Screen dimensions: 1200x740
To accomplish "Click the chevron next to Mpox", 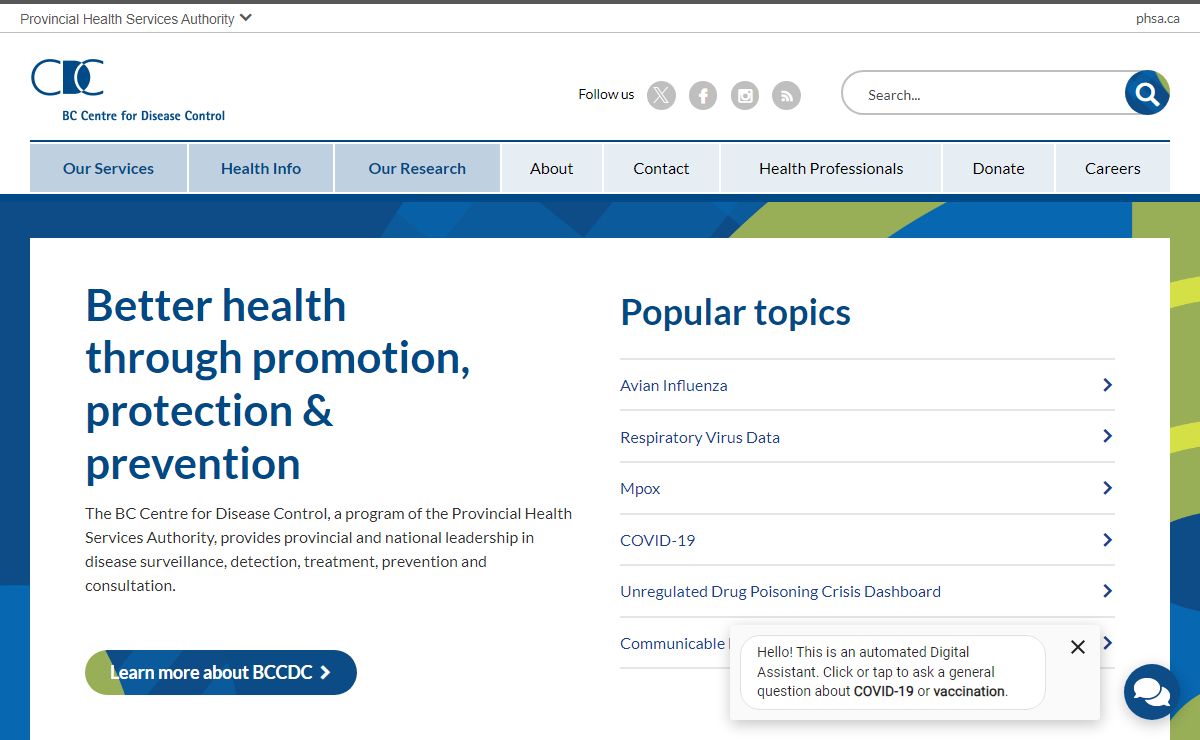I will (x=1107, y=488).
